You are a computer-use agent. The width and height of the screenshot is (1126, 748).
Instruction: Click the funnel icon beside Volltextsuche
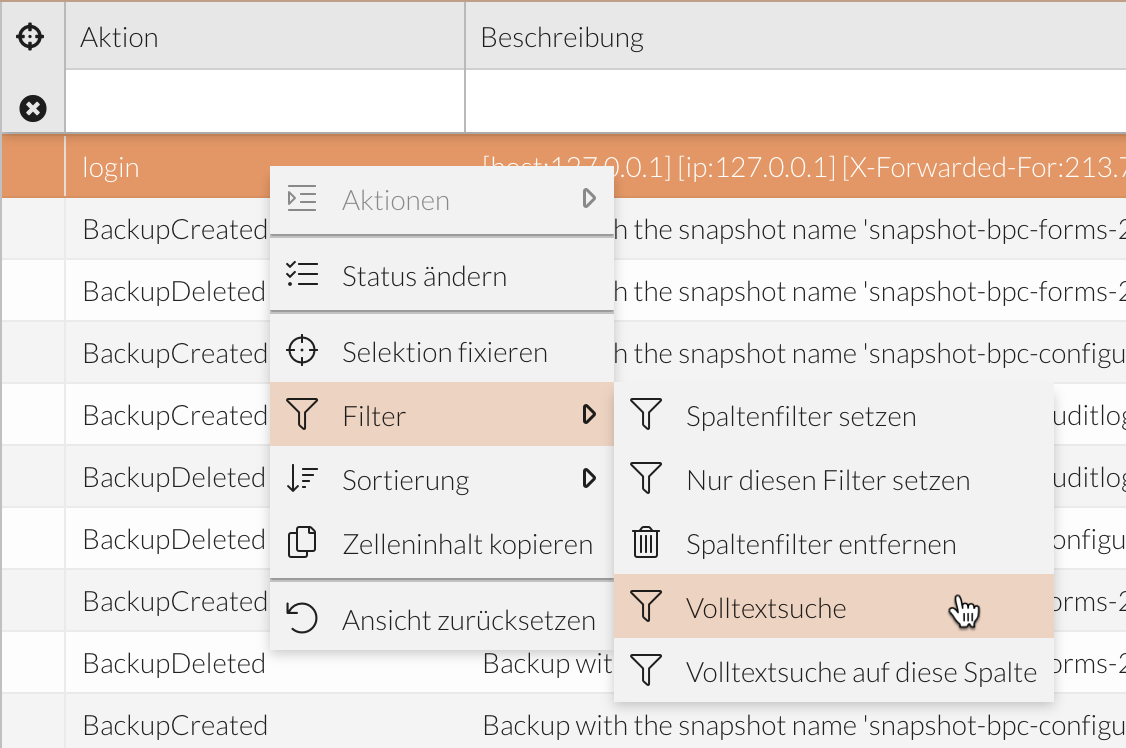point(646,606)
